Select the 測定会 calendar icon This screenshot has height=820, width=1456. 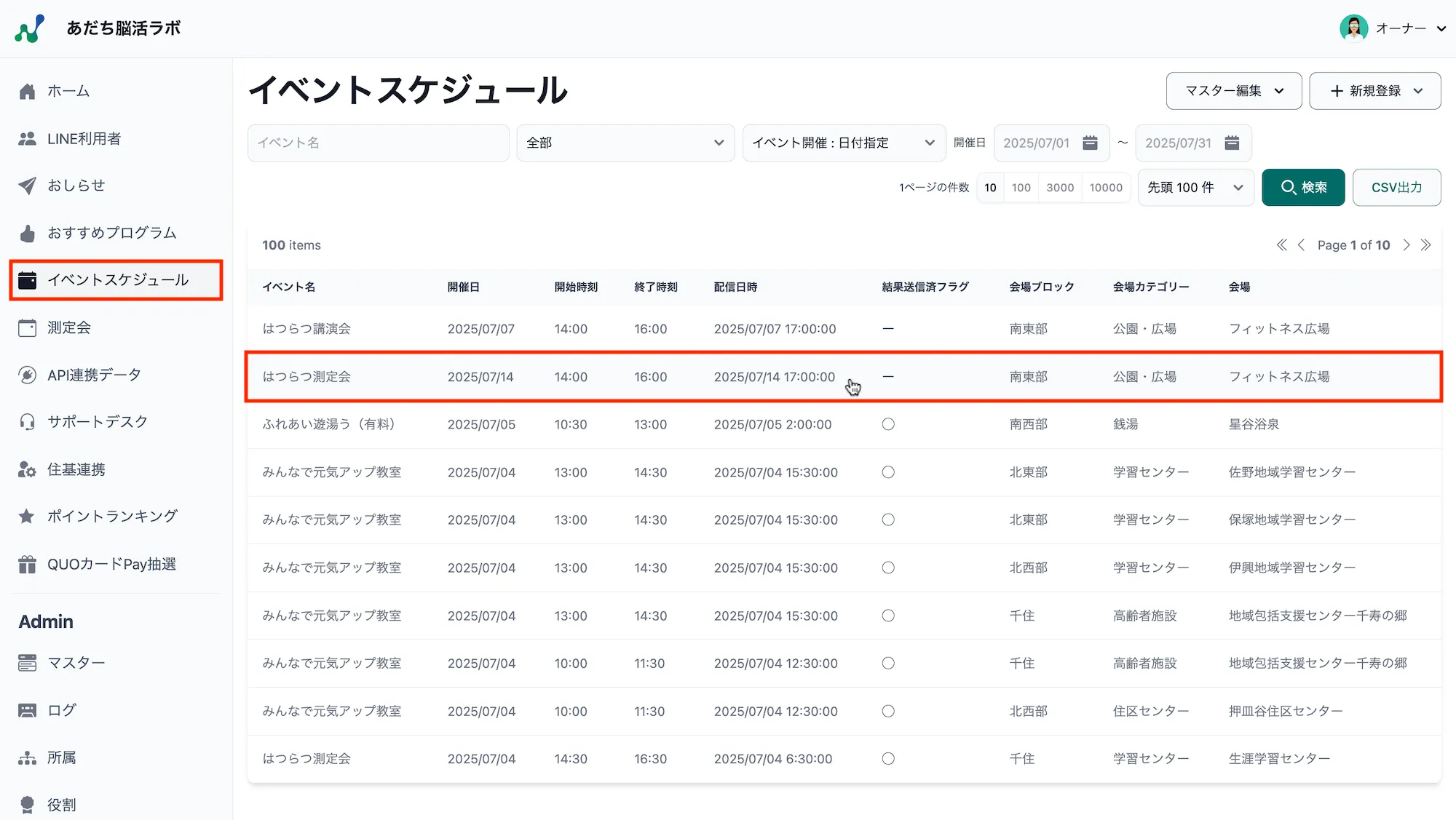pos(27,327)
